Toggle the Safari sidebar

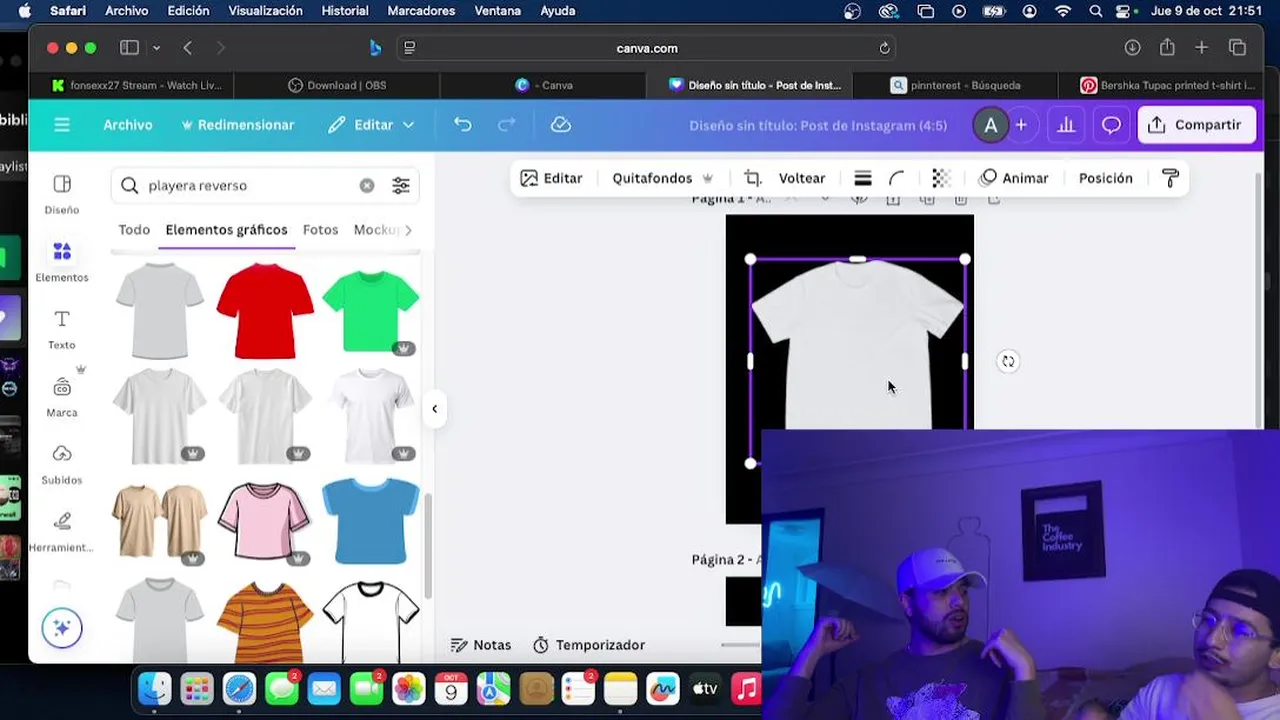click(x=129, y=48)
